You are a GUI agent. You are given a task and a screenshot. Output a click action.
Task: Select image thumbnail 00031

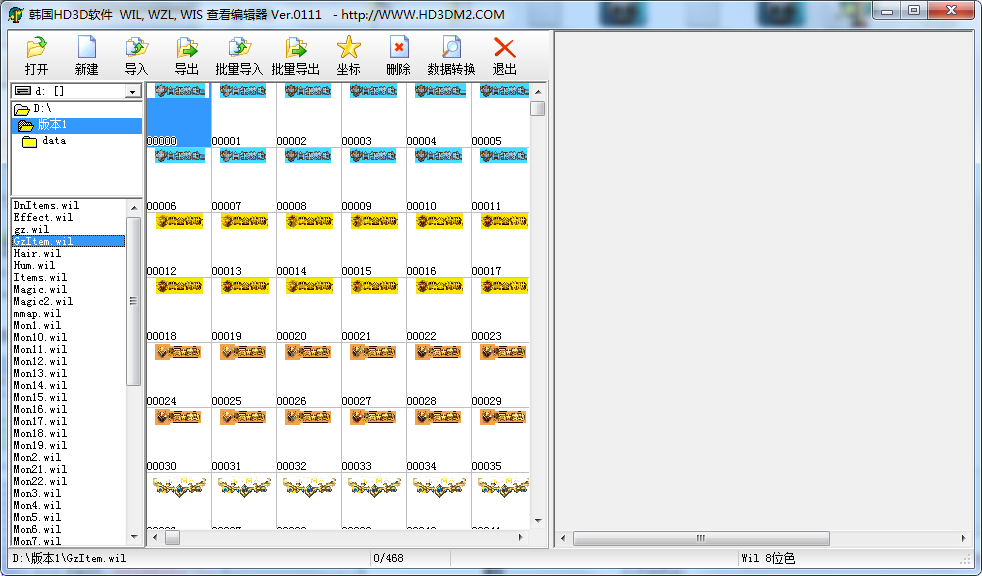pos(244,441)
